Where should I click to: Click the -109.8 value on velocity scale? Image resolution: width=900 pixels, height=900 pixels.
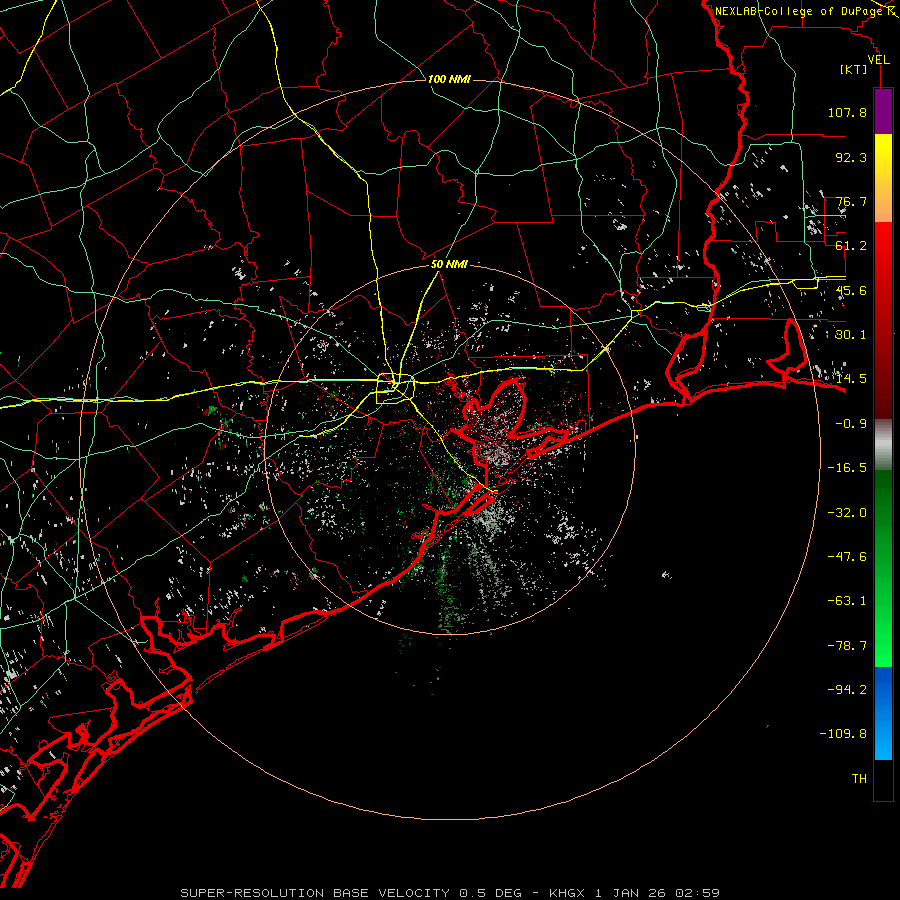click(x=843, y=734)
